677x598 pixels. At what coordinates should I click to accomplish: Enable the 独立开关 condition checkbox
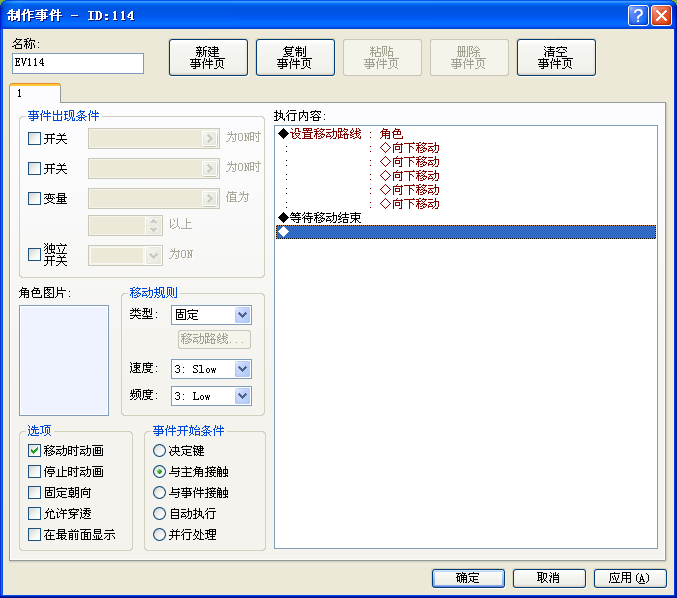tap(34, 254)
